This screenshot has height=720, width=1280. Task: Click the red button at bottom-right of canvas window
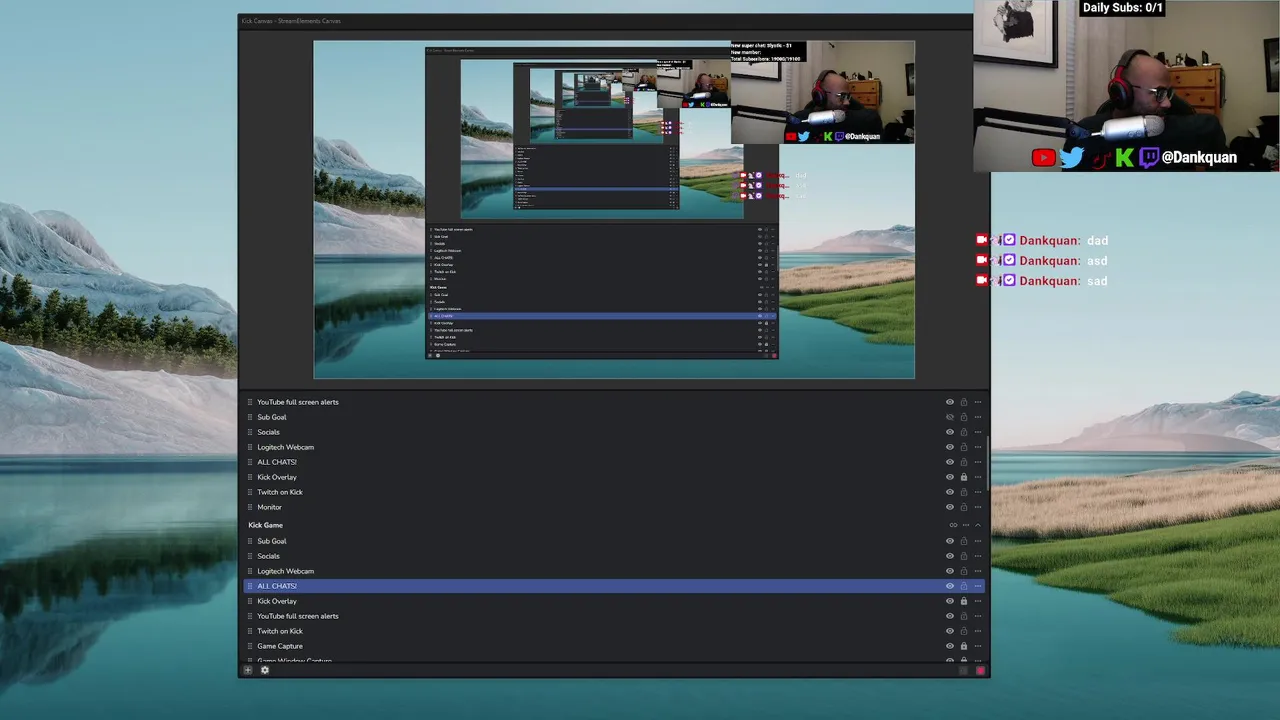click(x=981, y=670)
